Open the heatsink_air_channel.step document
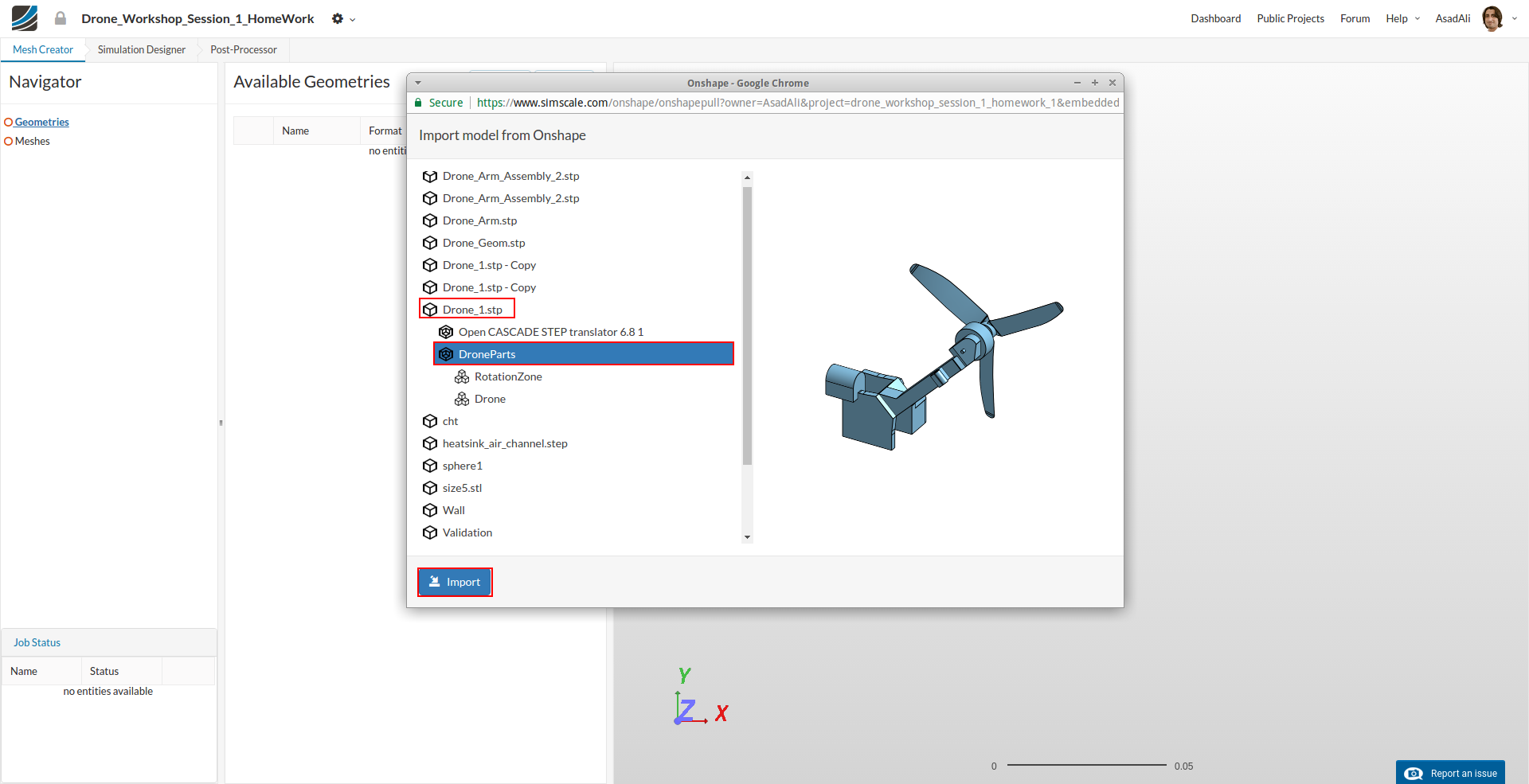Screen dimensions: 1529x784 [x=505, y=443]
